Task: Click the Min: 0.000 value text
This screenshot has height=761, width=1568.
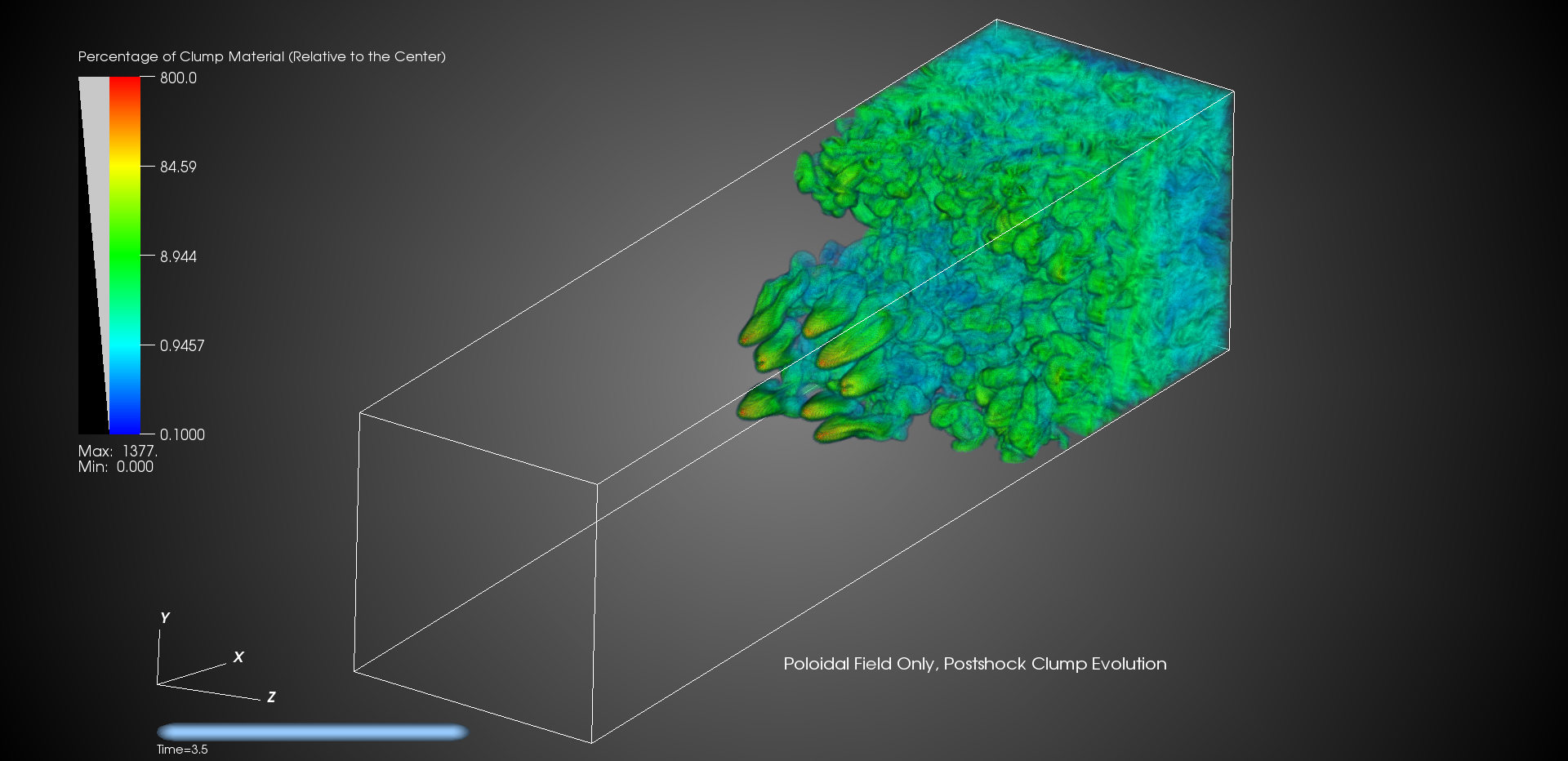Action: [x=116, y=467]
